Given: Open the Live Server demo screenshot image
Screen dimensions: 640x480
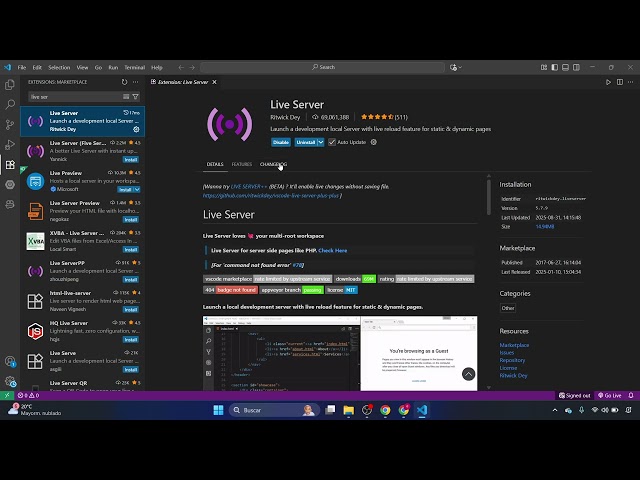Looking at the screenshot, I should (x=340, y=353).
